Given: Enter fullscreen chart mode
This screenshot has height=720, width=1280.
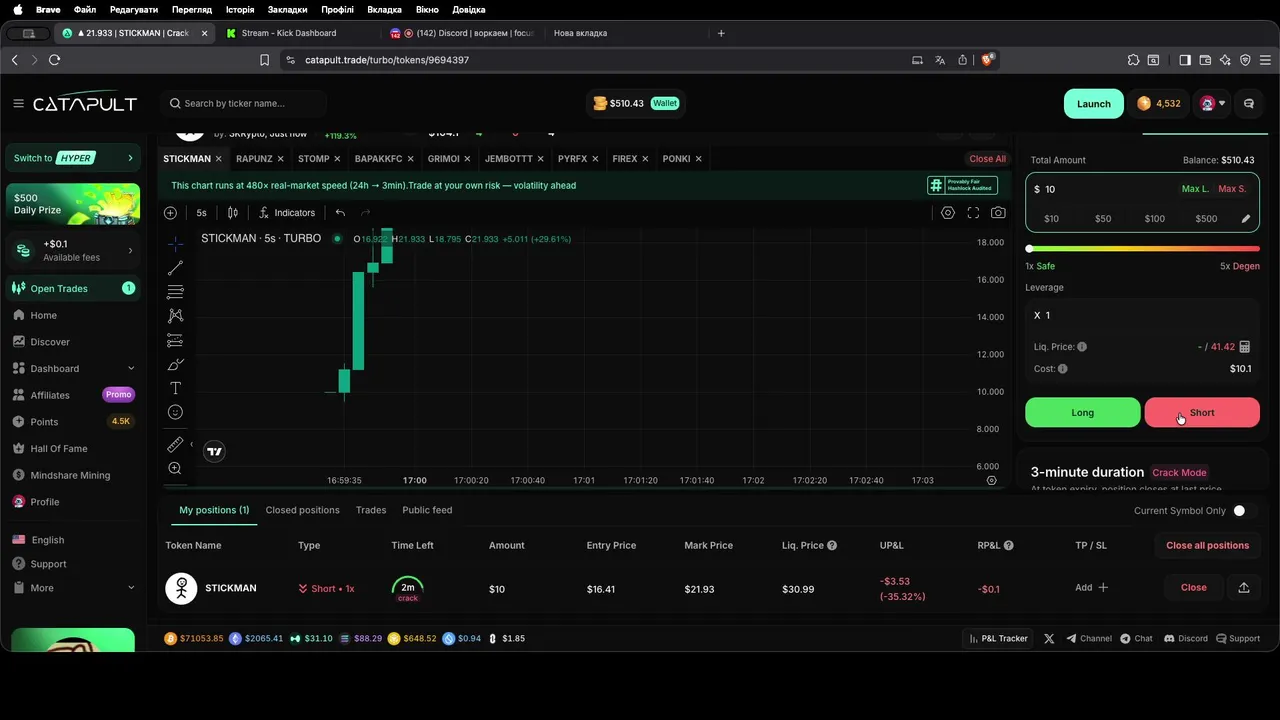Looking at the screenshot, I should click(x=973, y=213).
